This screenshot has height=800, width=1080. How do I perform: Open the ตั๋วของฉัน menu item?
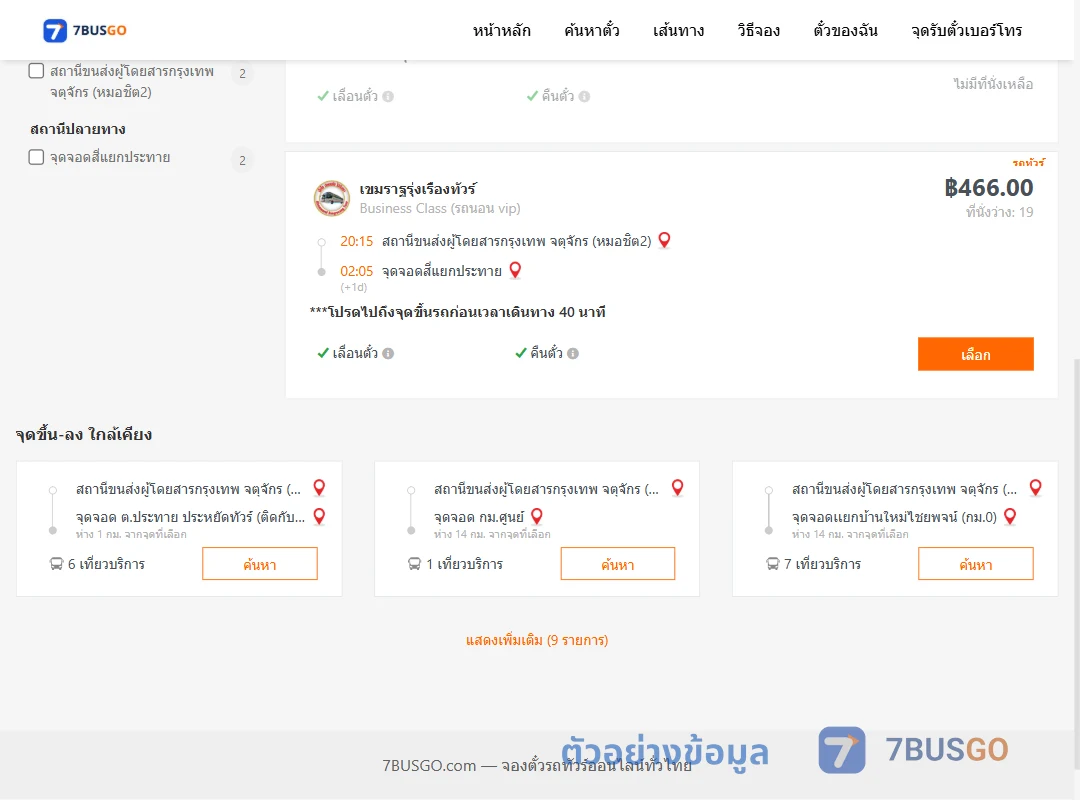(x=845, y=30)
